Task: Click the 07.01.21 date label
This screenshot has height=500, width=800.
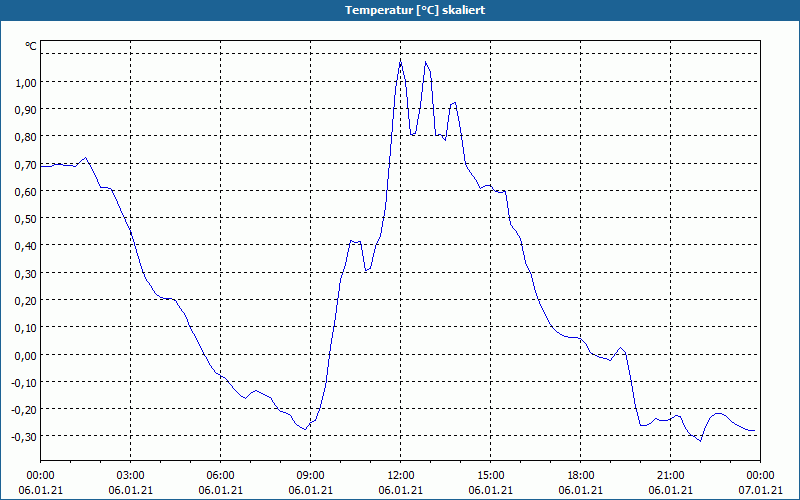Action: [760, 490]
